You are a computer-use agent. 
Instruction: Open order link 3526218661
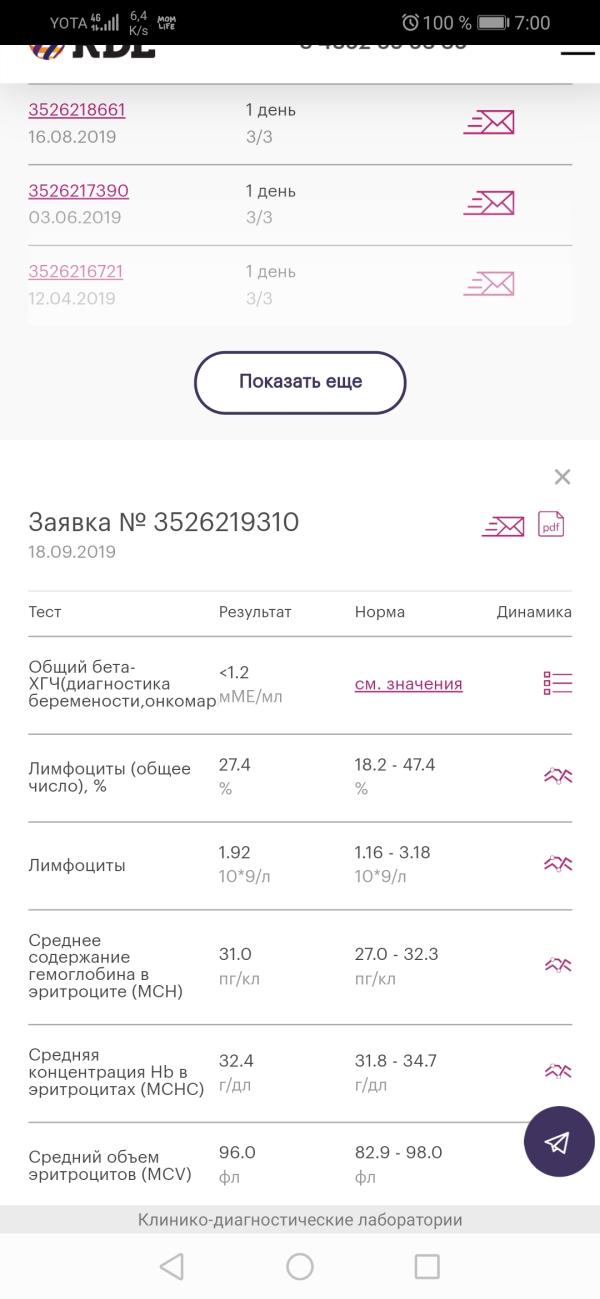77,110
